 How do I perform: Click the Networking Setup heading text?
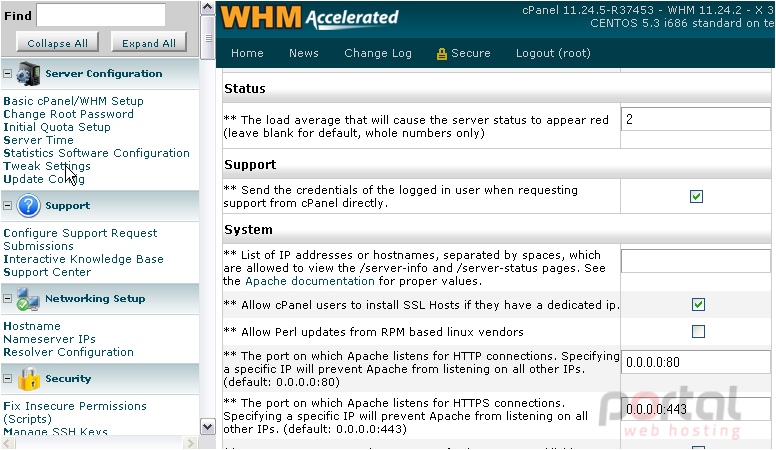click(95, 299)
